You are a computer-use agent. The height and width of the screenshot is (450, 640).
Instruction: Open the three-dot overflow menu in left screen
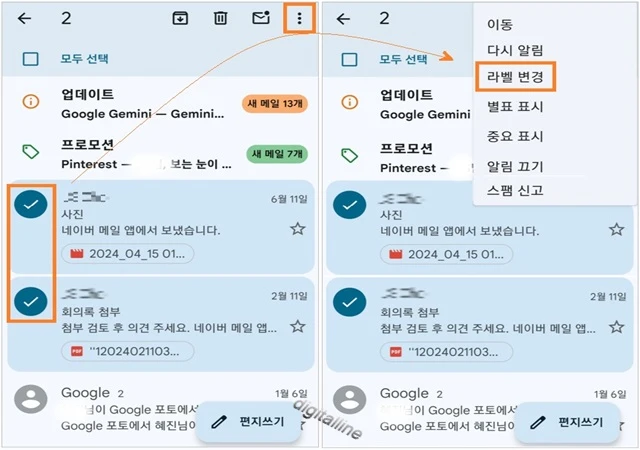pyautogui.click(x=300, y=18)
